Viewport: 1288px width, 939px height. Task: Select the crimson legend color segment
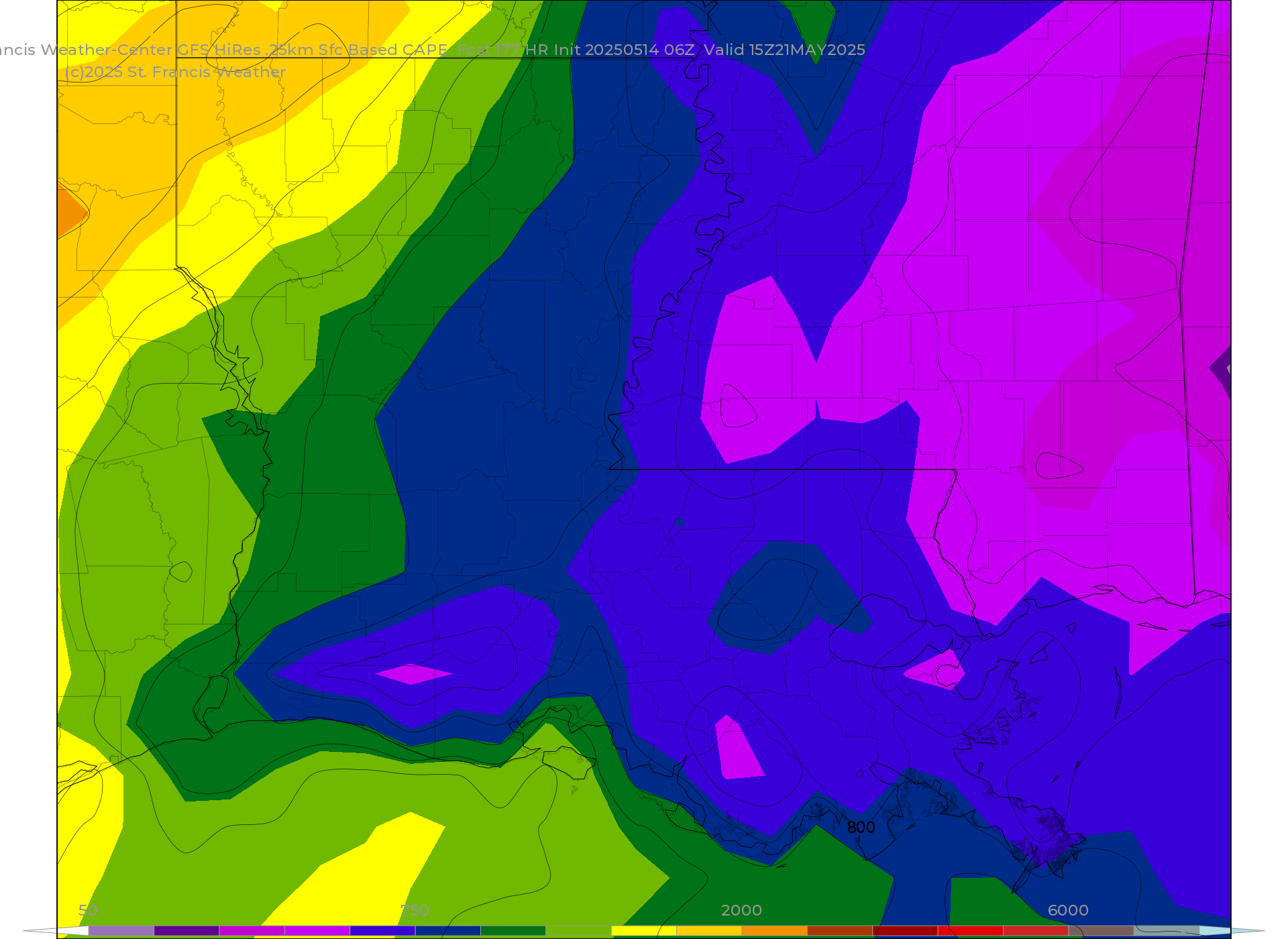[x=1036, y=931]
